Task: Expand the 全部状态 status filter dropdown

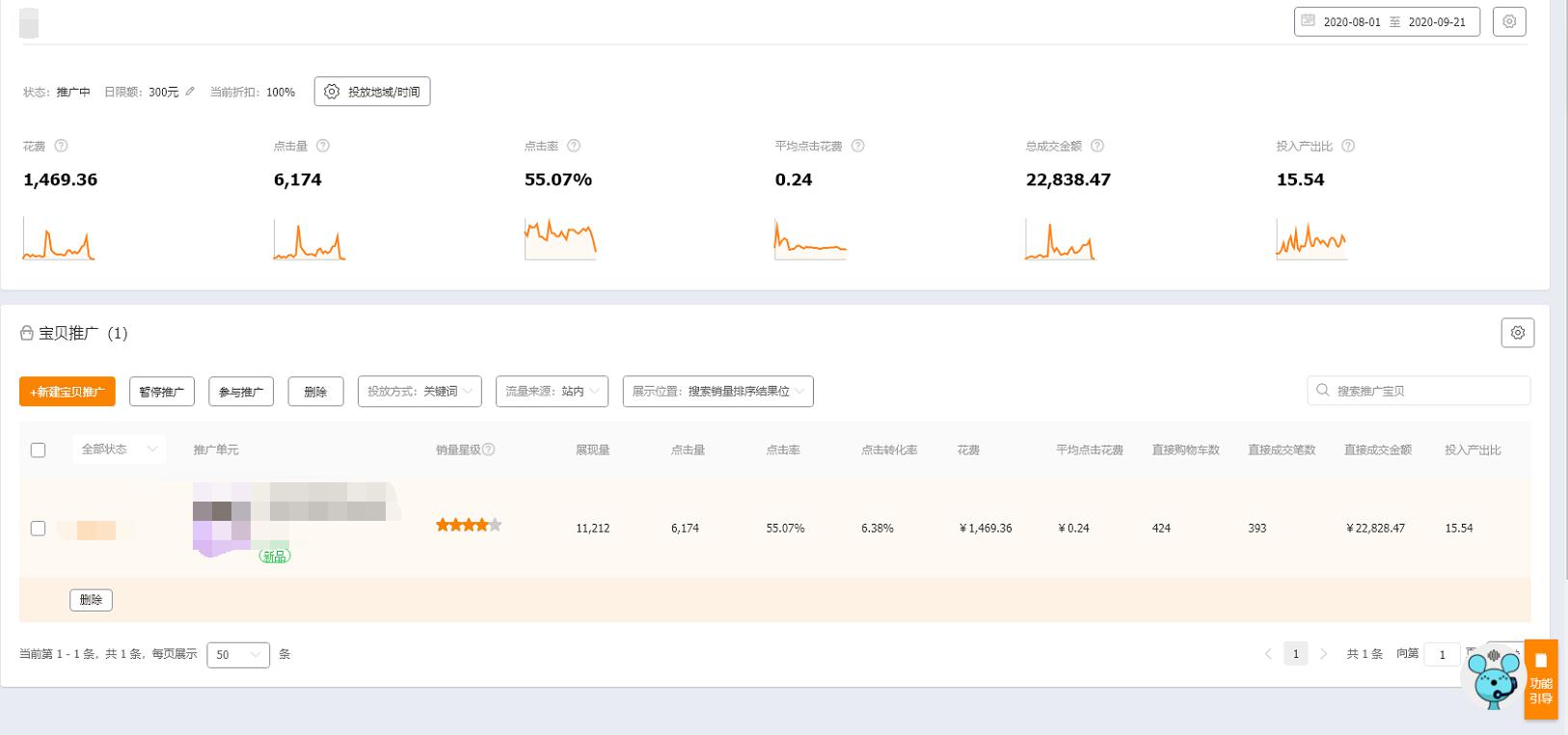Action: (119, 449)
